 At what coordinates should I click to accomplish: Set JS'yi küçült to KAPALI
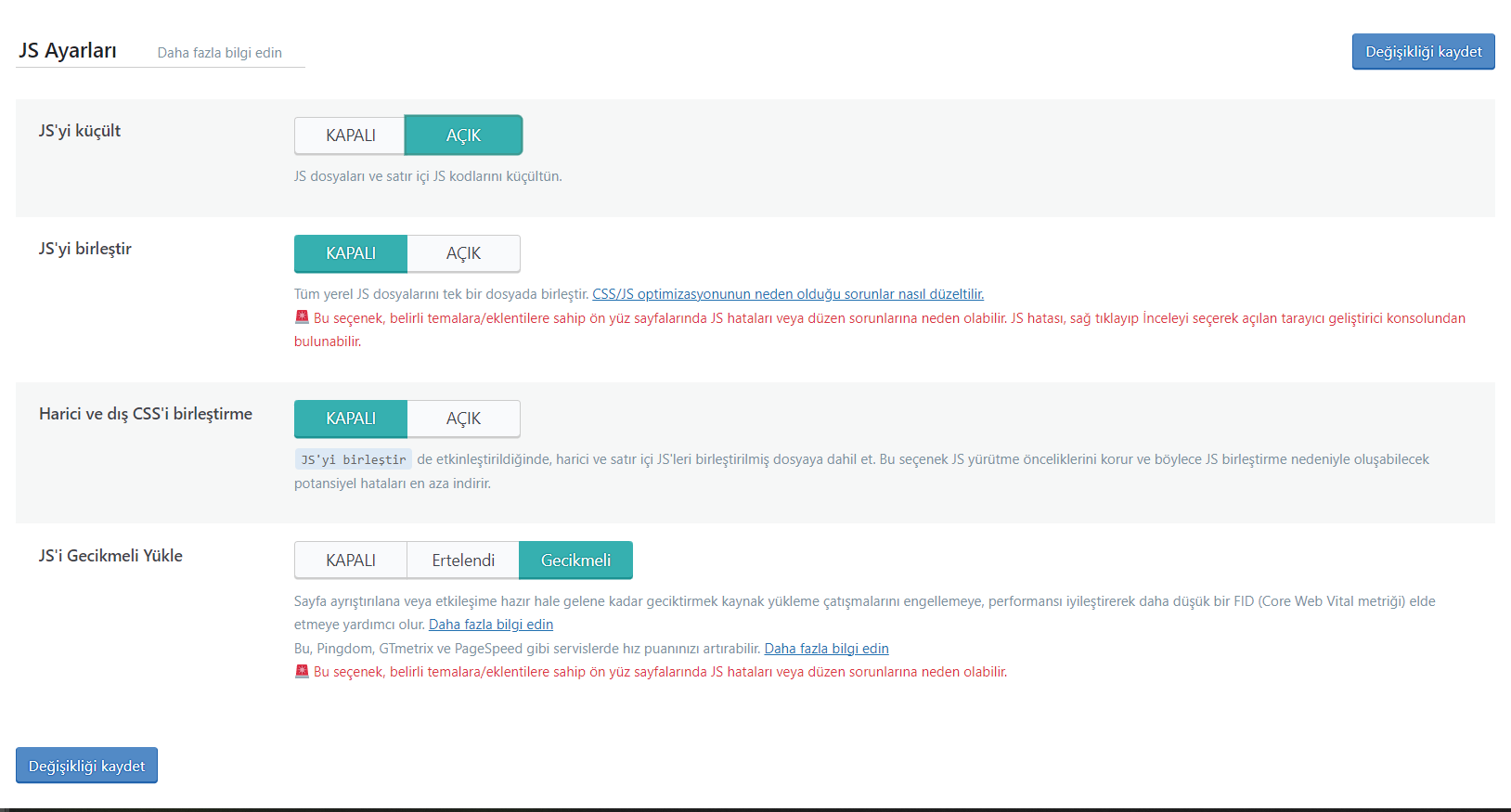[350, 135]
